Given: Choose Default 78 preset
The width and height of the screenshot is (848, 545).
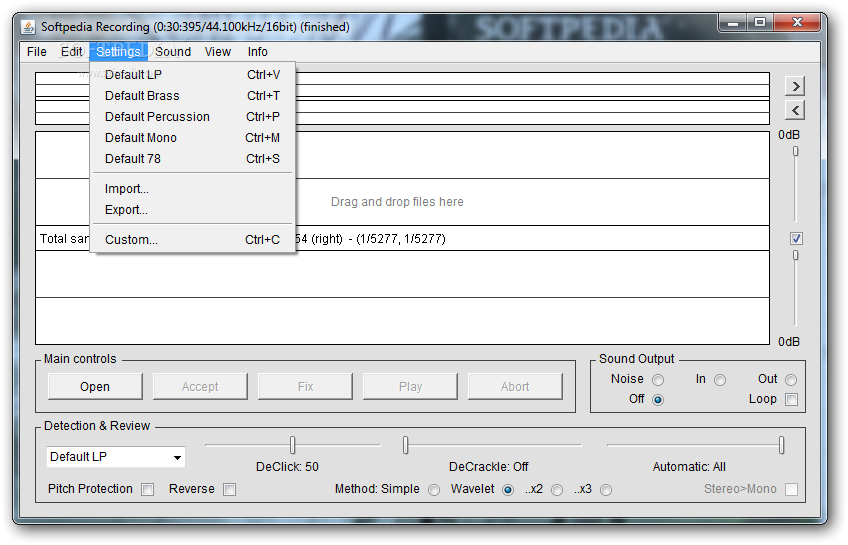Looking at the screenshot, I should coord(193,159).
